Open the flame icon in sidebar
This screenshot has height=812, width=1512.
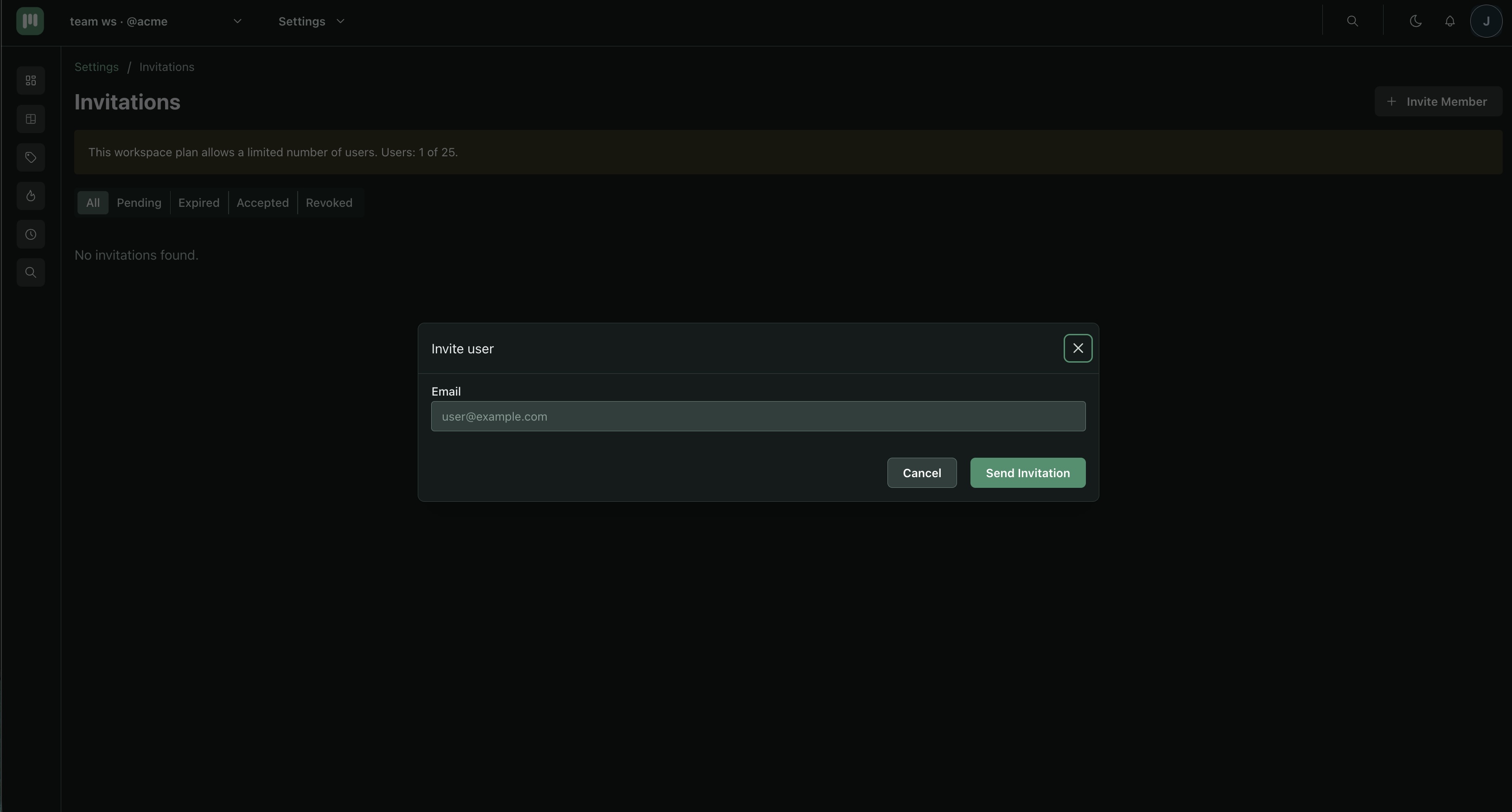click(31, 196)
